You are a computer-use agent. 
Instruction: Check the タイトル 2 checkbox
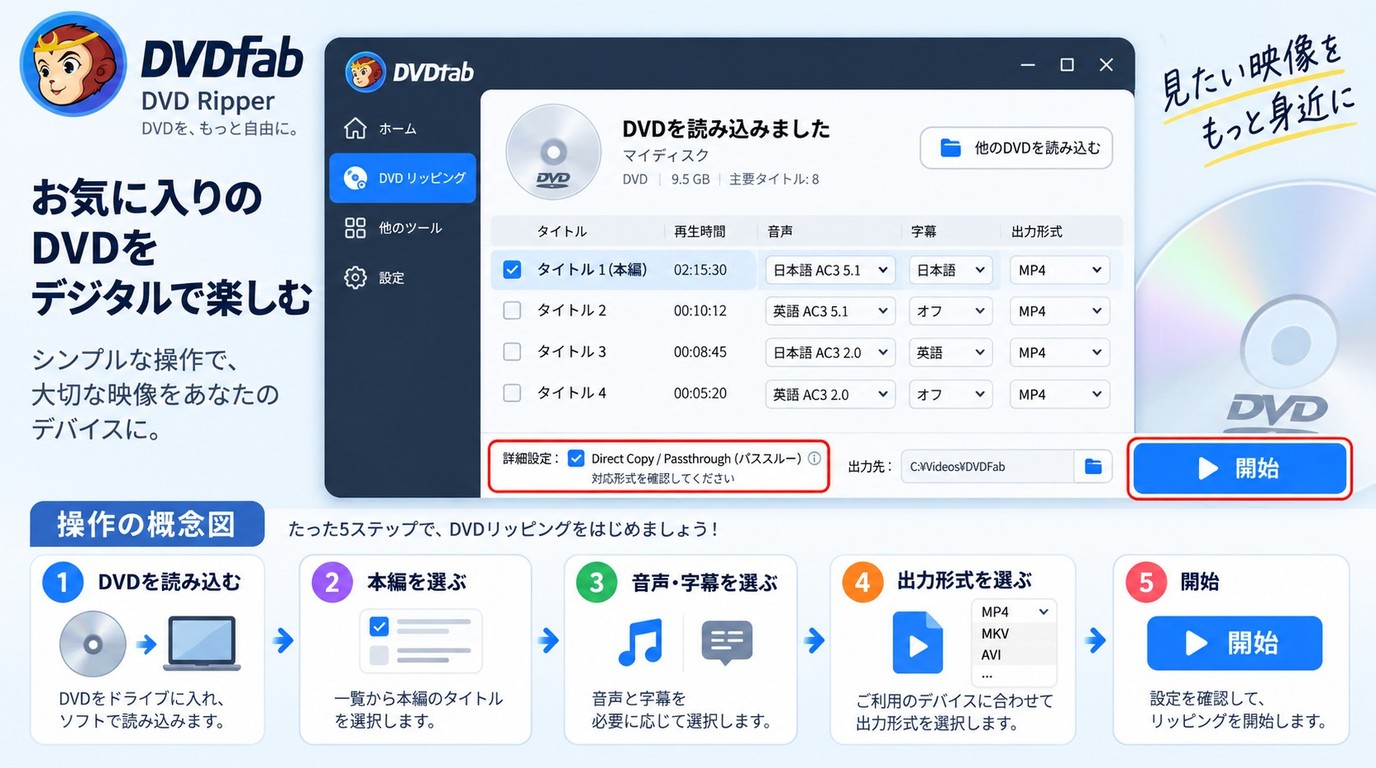(x=512, y=311)
